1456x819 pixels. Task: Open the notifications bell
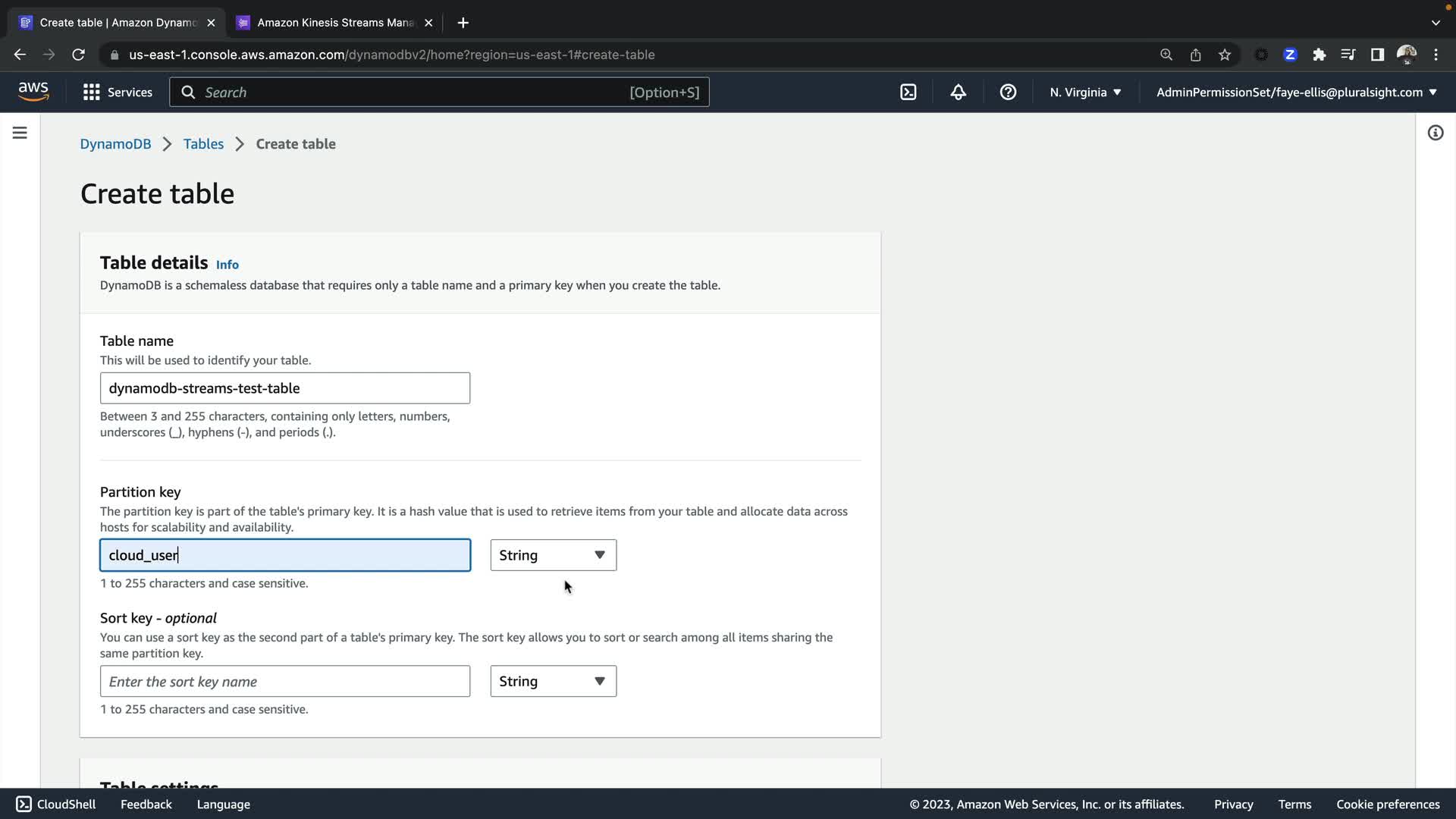point(958,93)
